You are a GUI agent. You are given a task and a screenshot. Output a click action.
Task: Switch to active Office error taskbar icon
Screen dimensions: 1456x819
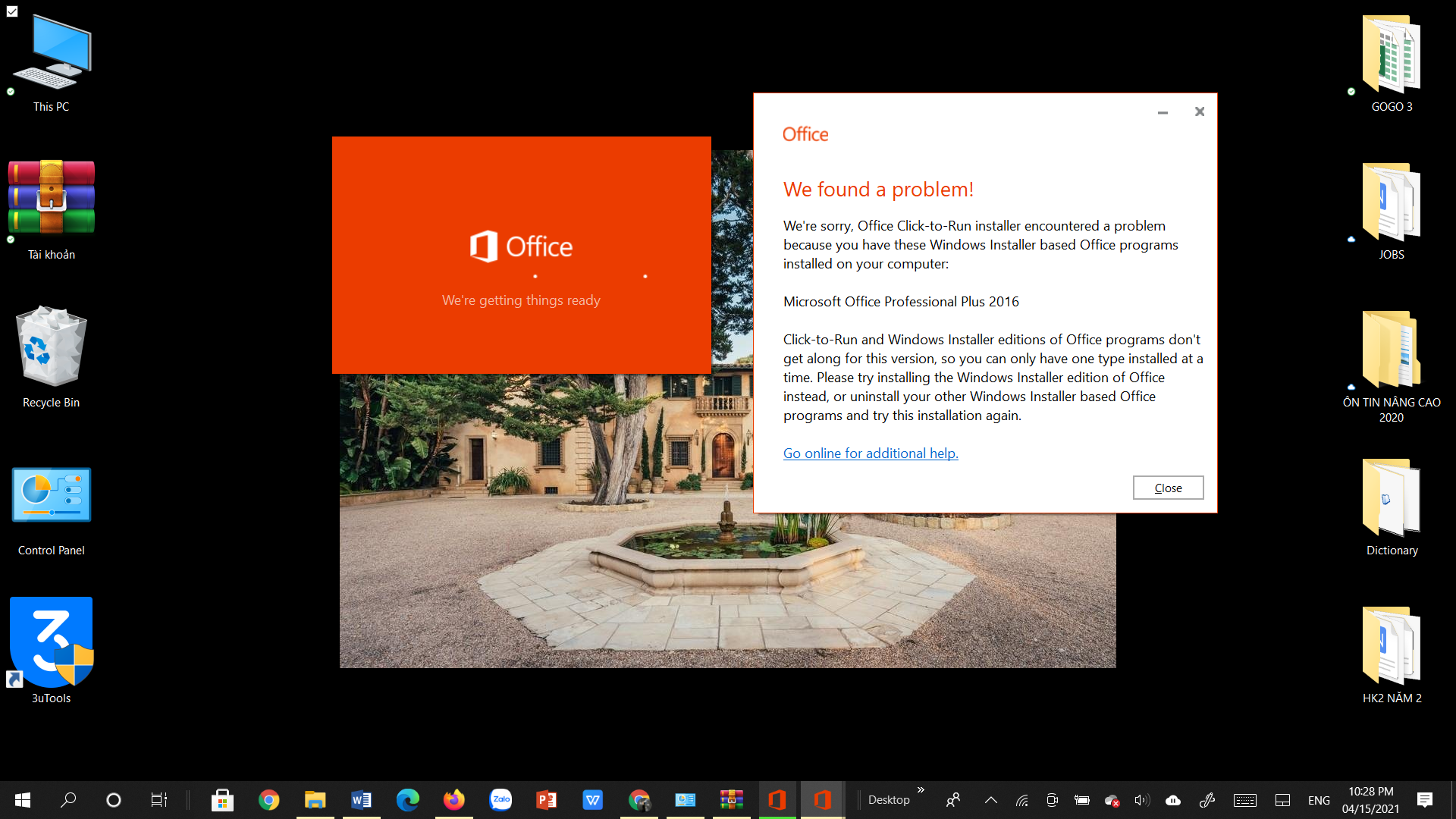click(823, 800)
